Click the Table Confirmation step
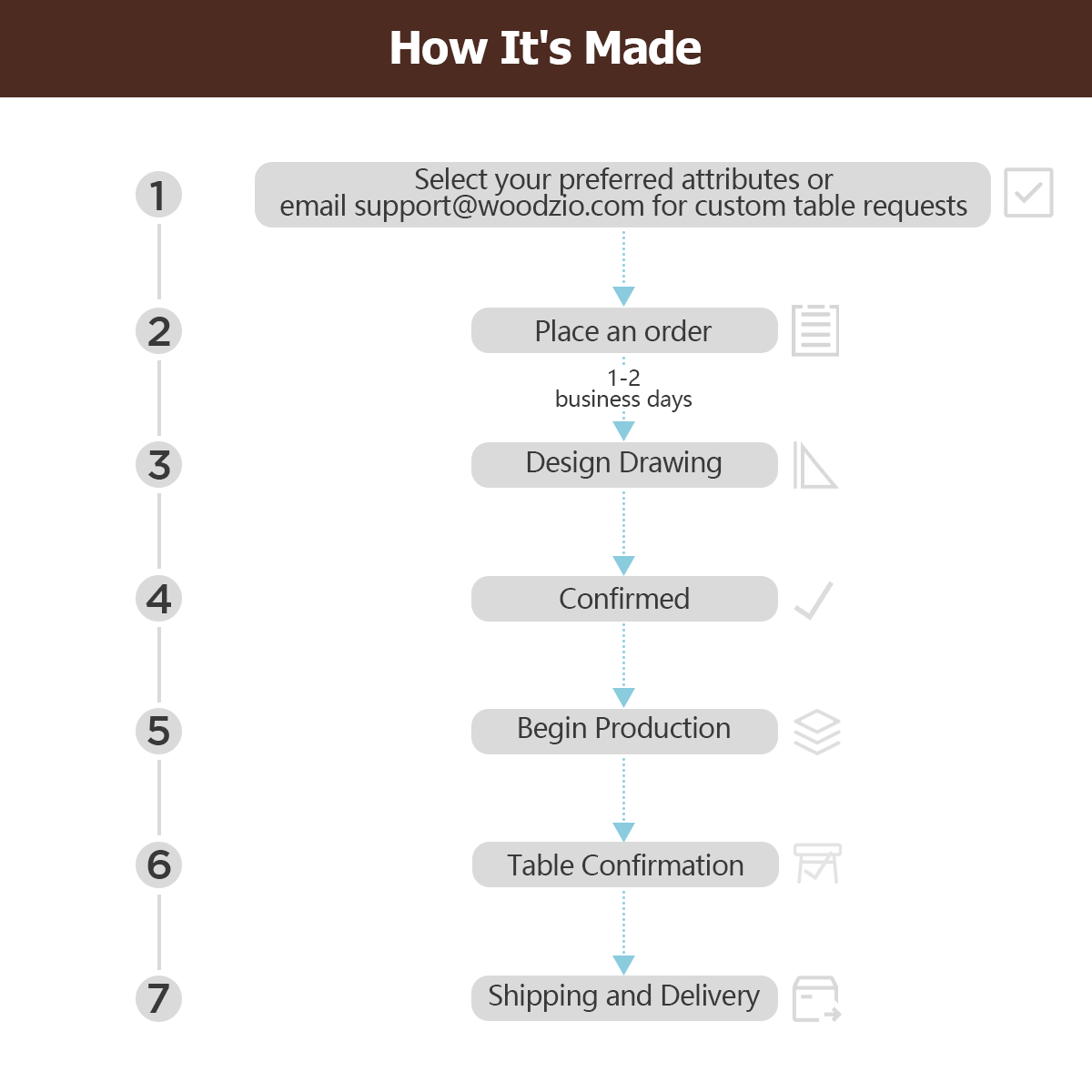 coord(625,864)
